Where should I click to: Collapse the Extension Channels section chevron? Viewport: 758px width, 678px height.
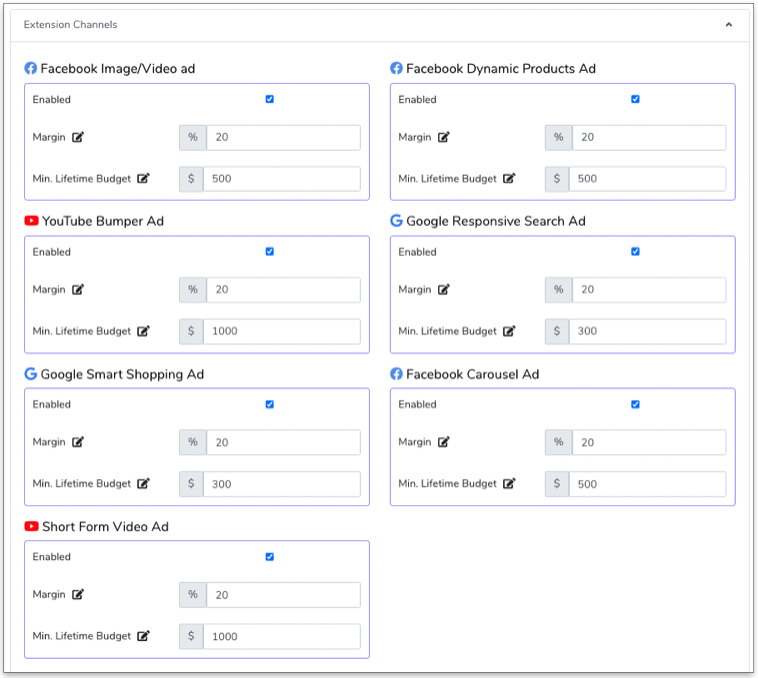click(x=729, y=24)
